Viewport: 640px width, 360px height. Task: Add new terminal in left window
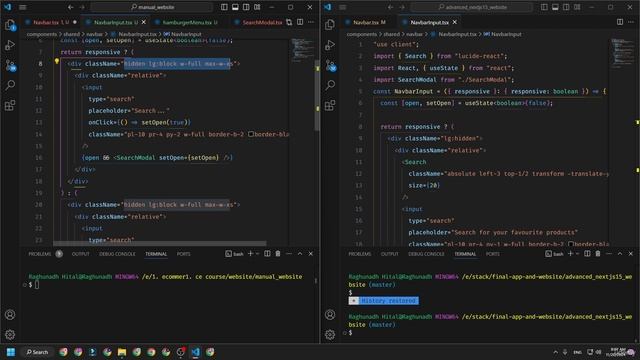(250, 253)
